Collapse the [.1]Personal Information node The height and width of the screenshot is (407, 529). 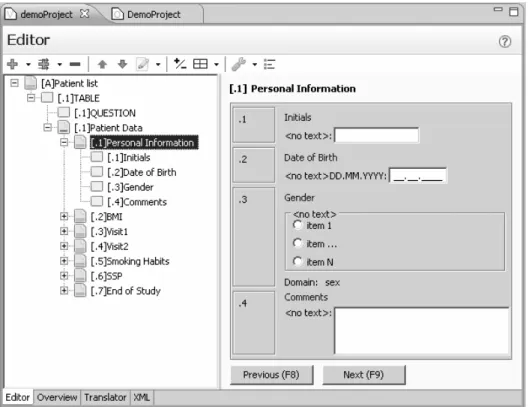(x=64, y=142)
